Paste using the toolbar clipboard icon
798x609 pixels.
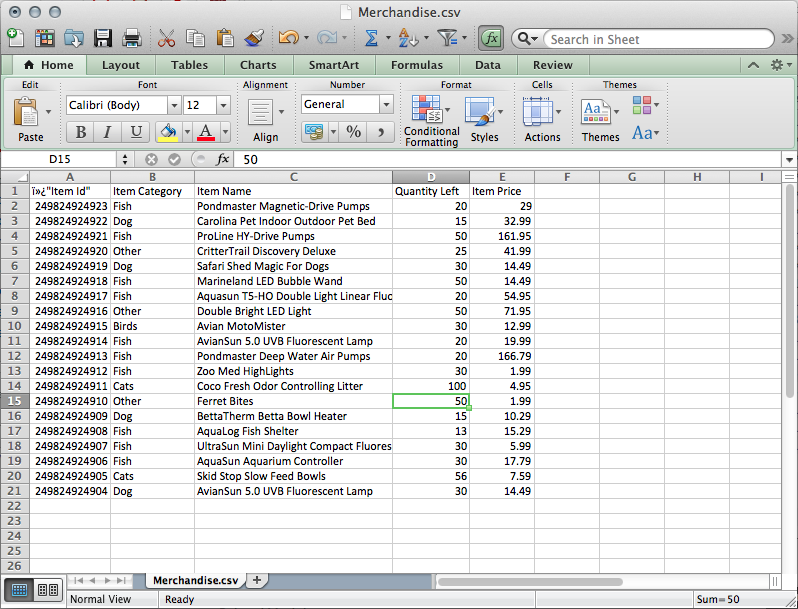pos(224,38)
